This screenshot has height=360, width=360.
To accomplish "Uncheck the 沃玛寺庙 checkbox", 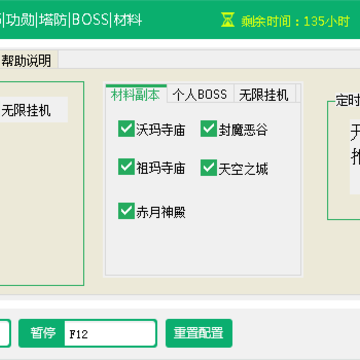I will pos(126,129).
